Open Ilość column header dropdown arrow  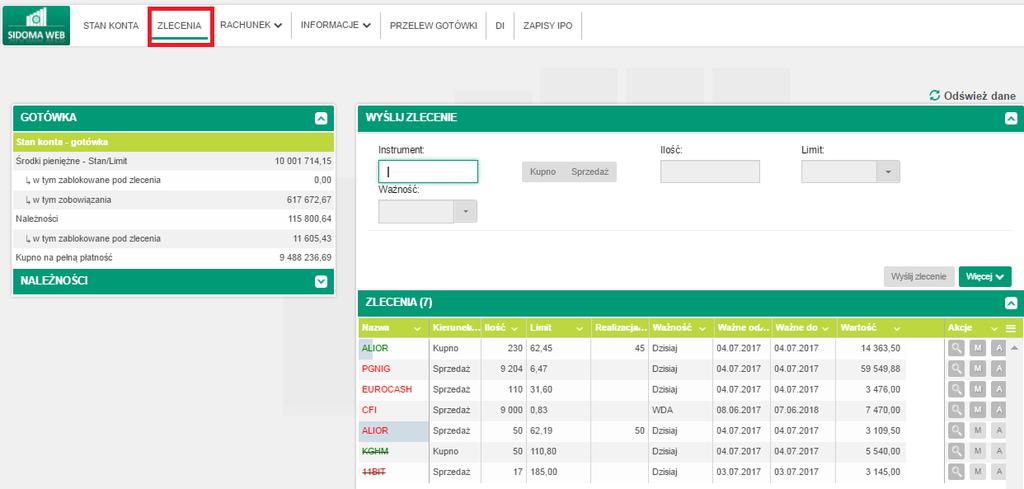513,328
